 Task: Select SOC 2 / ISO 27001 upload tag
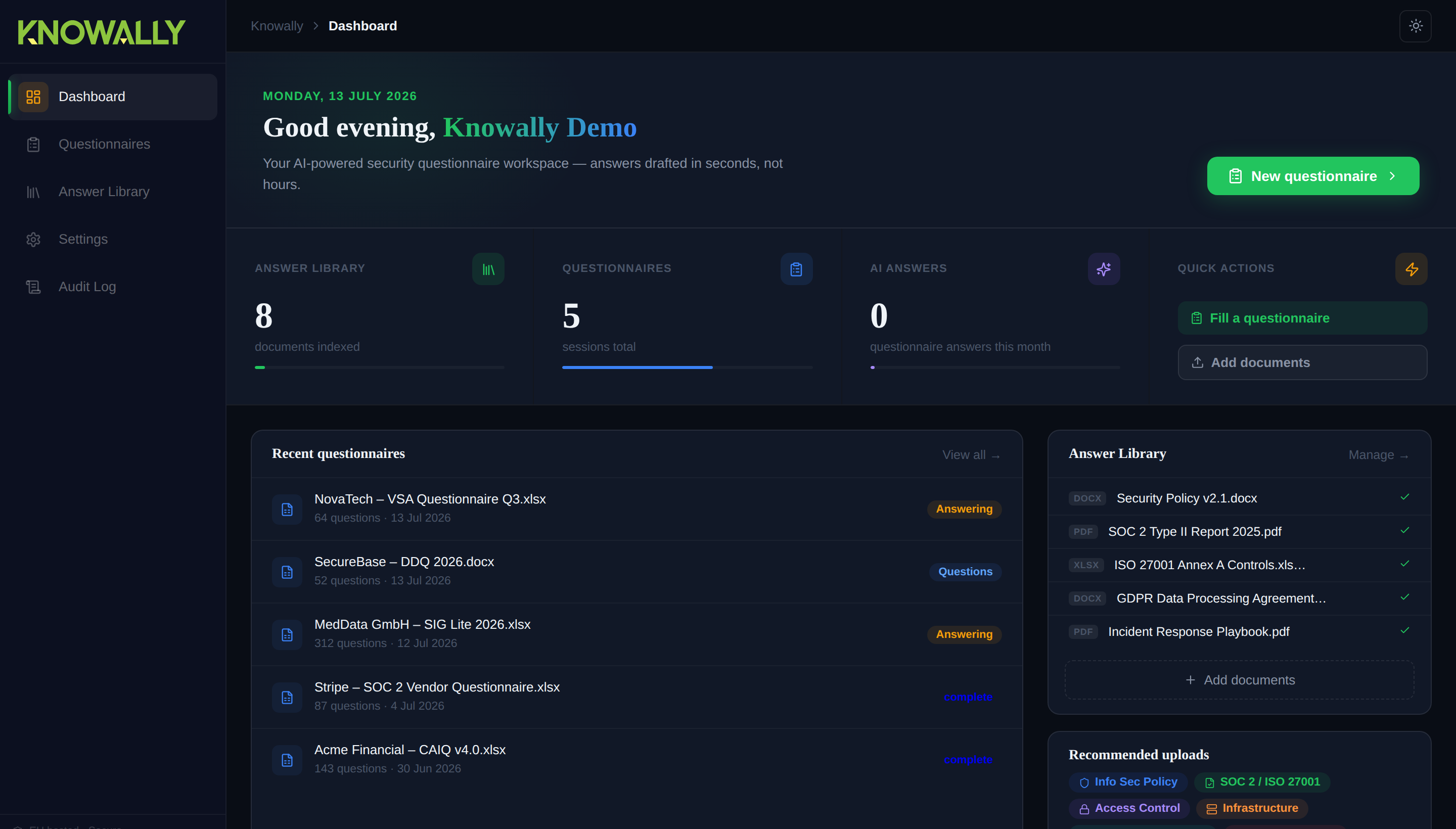(x=1262, y=782)
